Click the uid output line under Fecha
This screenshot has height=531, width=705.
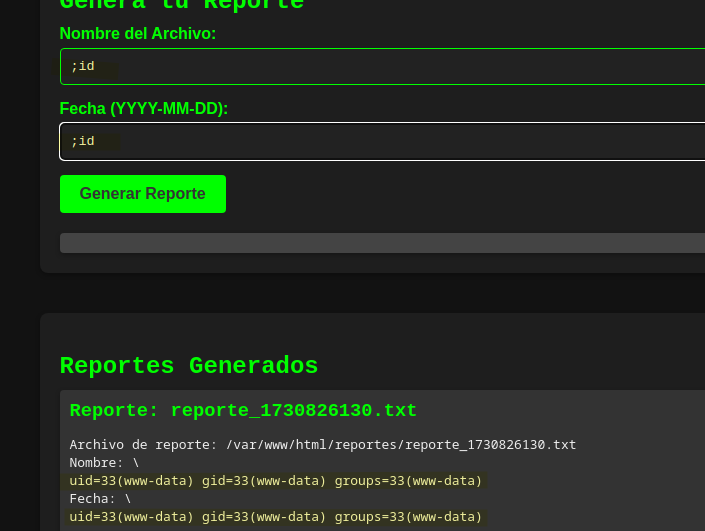276,517
